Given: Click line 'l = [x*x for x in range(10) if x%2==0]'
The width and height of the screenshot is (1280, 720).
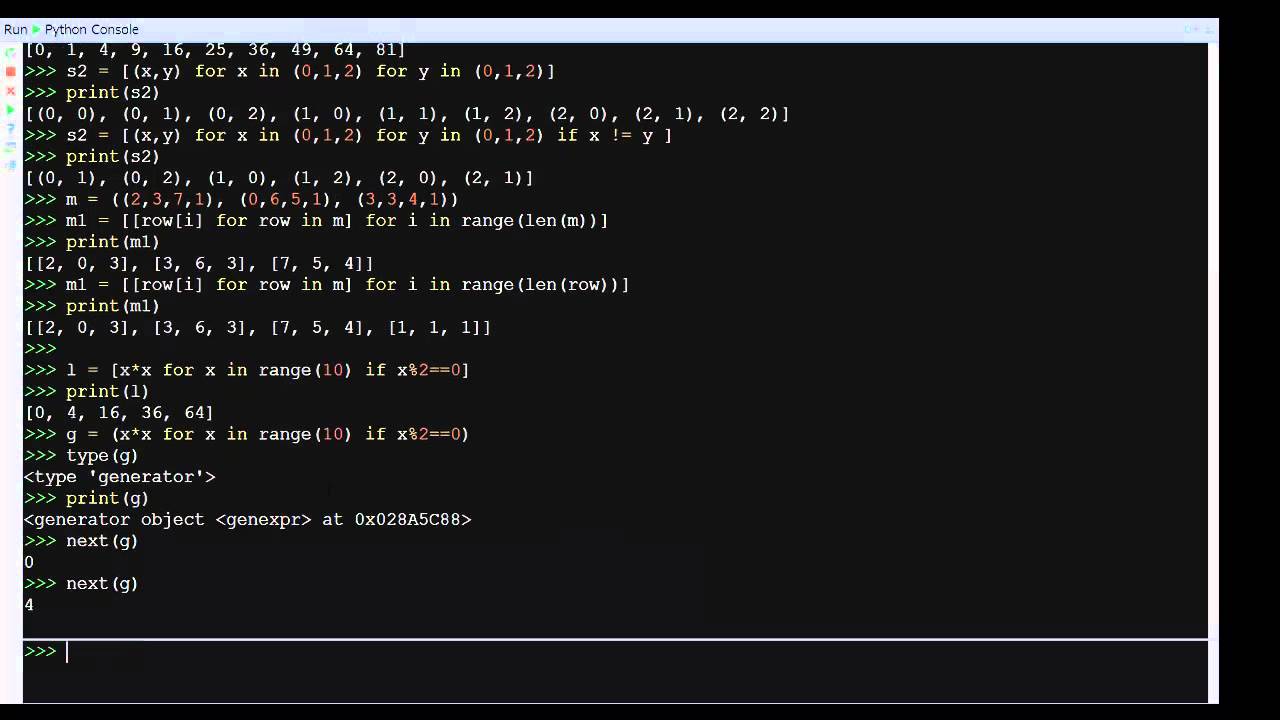Looking at the screenshot, I should point(268,370).
